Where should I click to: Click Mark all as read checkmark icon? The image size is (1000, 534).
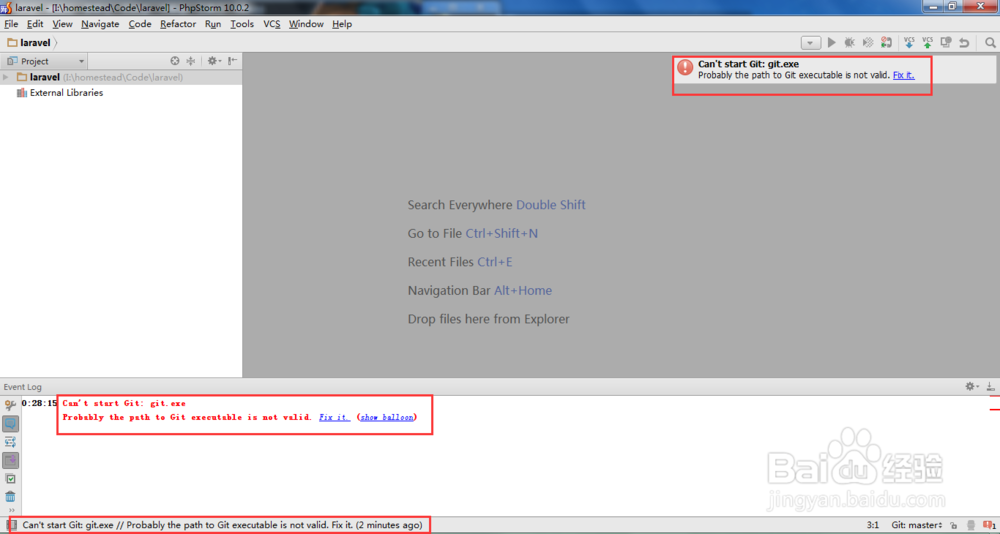[10, 478]
